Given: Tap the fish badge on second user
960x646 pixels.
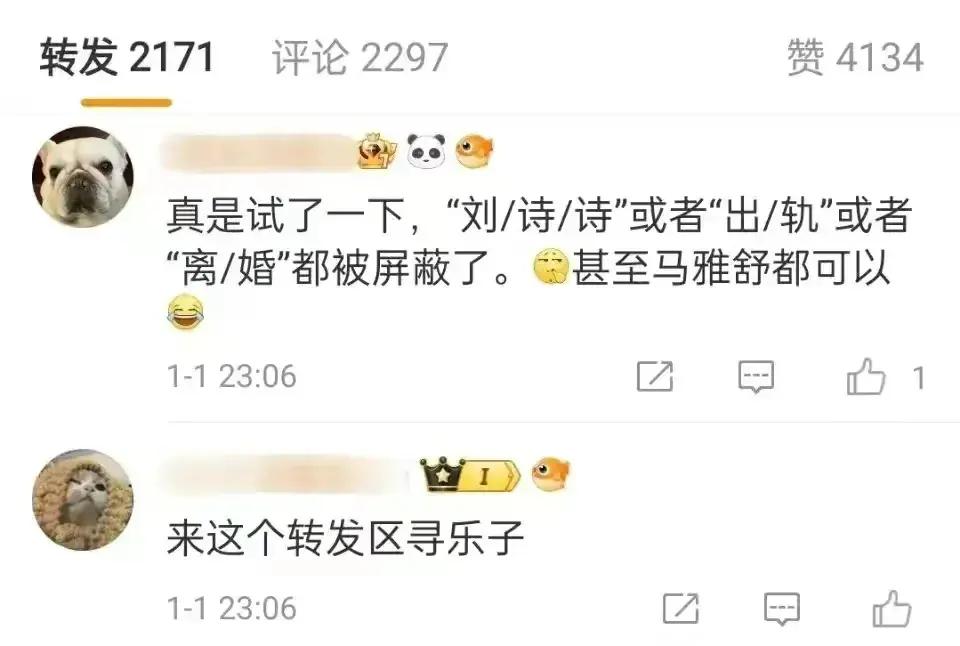Looking at the screenshot, I should [x=550, y=474].
